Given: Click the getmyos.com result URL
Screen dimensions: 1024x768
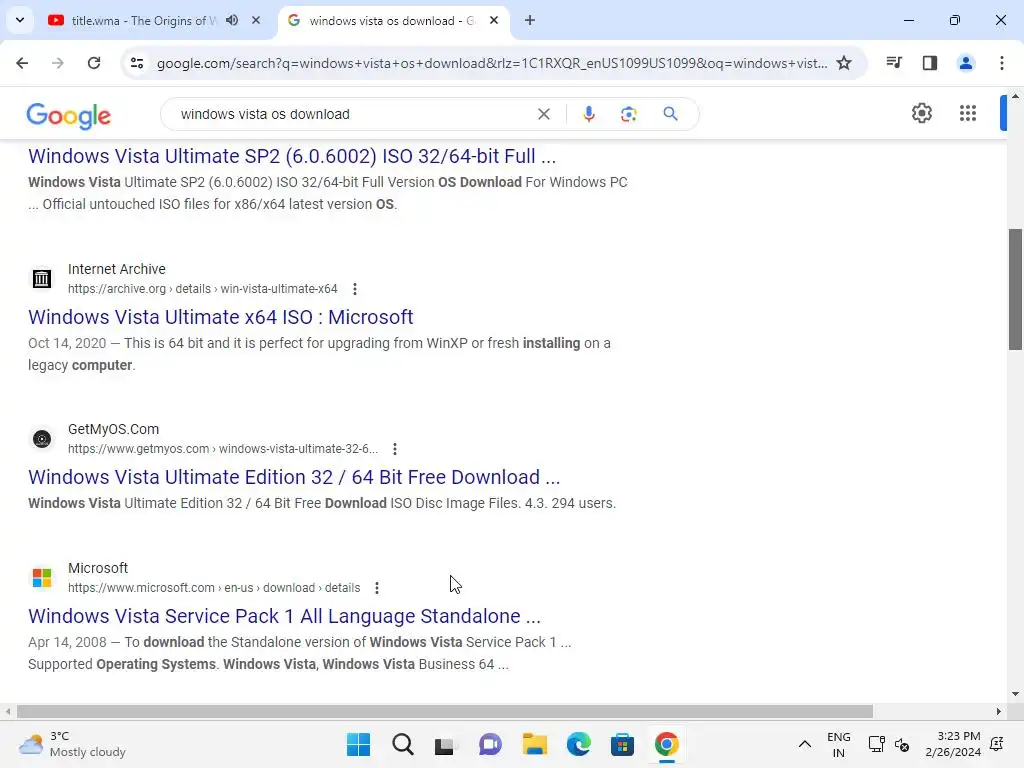Looking at the screenshot, I should (x=223, y=449).
